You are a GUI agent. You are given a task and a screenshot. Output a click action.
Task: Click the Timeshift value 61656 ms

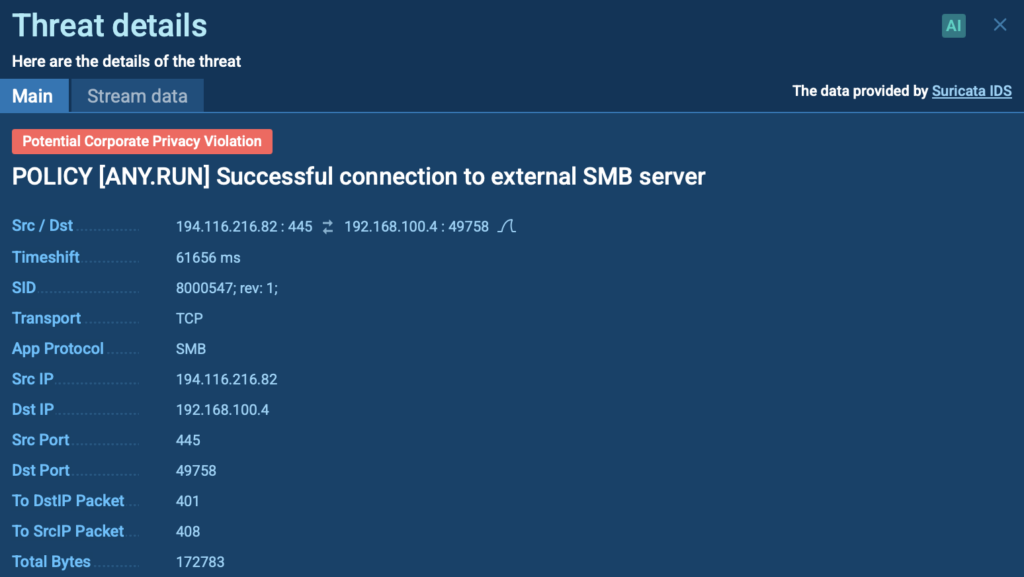tap(208, 257)
